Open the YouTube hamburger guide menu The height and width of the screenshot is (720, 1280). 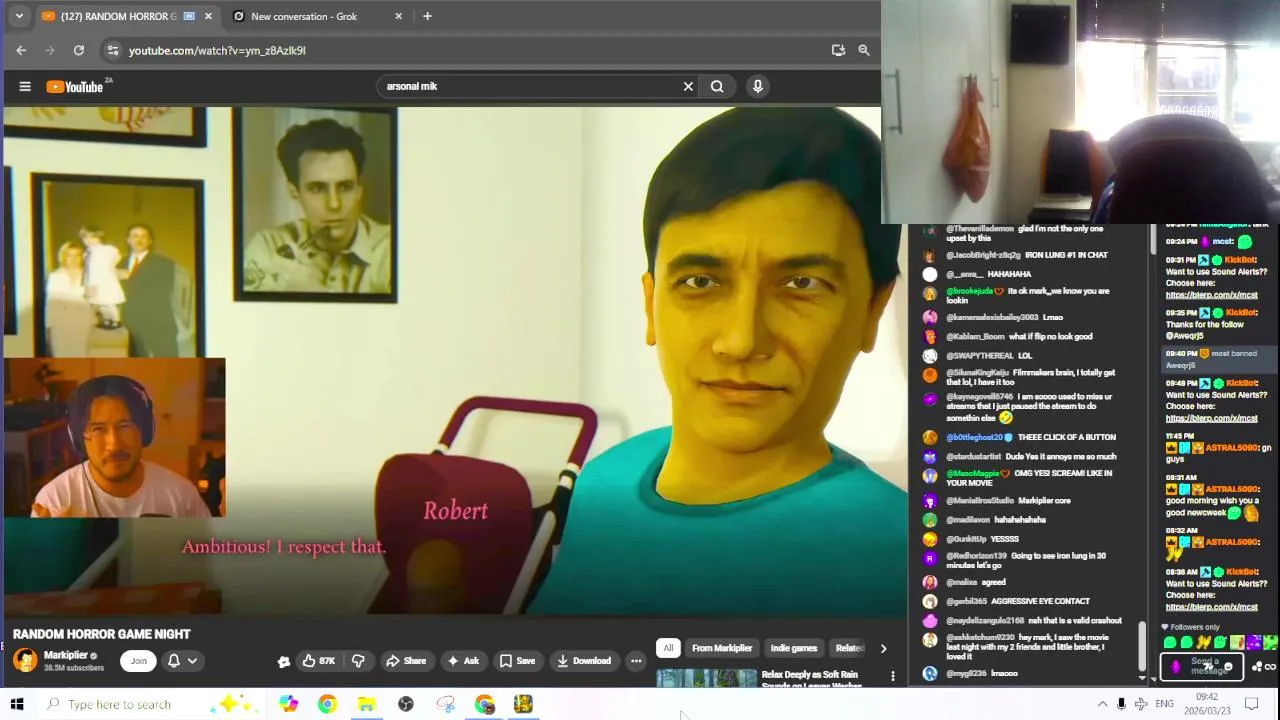click(x=25, y=86)
